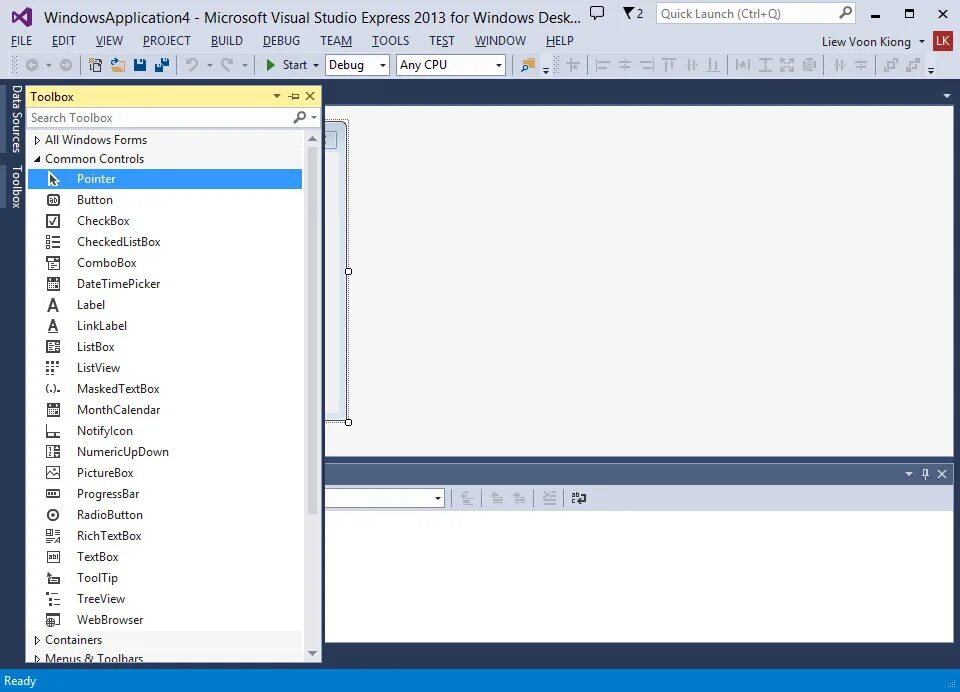The width and height of the screenshot is (960, 692).
Task: Open the feedback speech bubble icon
Action: (597, 13)
